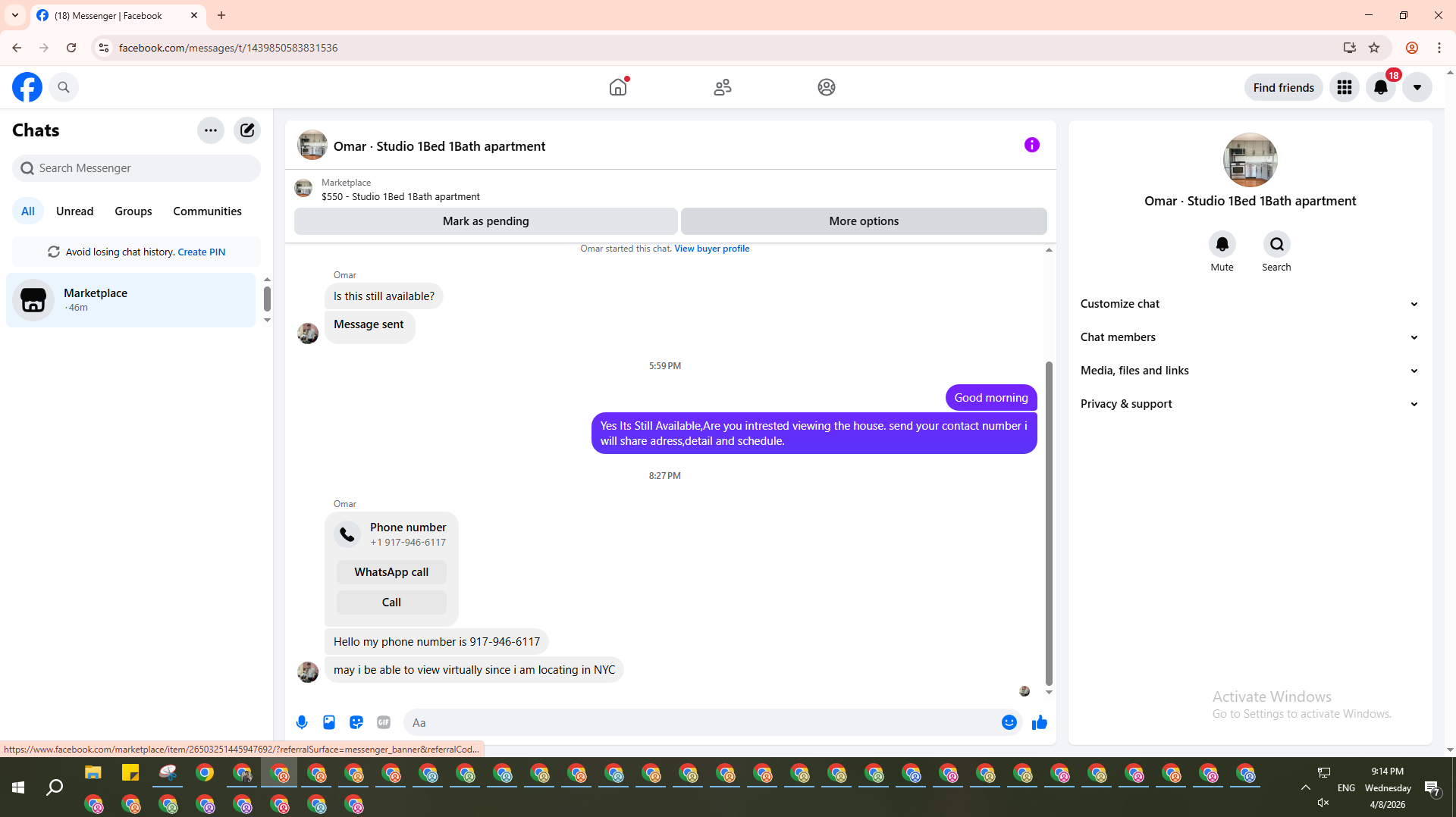The image size is (1456, 817).
Task: Open Chrome profile icon
Action: [1412, 48]
